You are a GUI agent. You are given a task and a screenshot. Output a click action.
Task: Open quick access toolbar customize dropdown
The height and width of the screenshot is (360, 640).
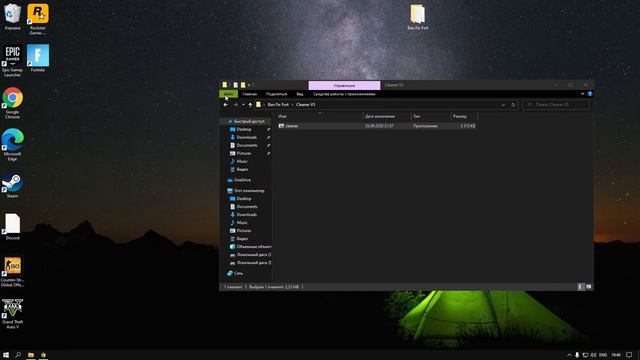point(249,85)
